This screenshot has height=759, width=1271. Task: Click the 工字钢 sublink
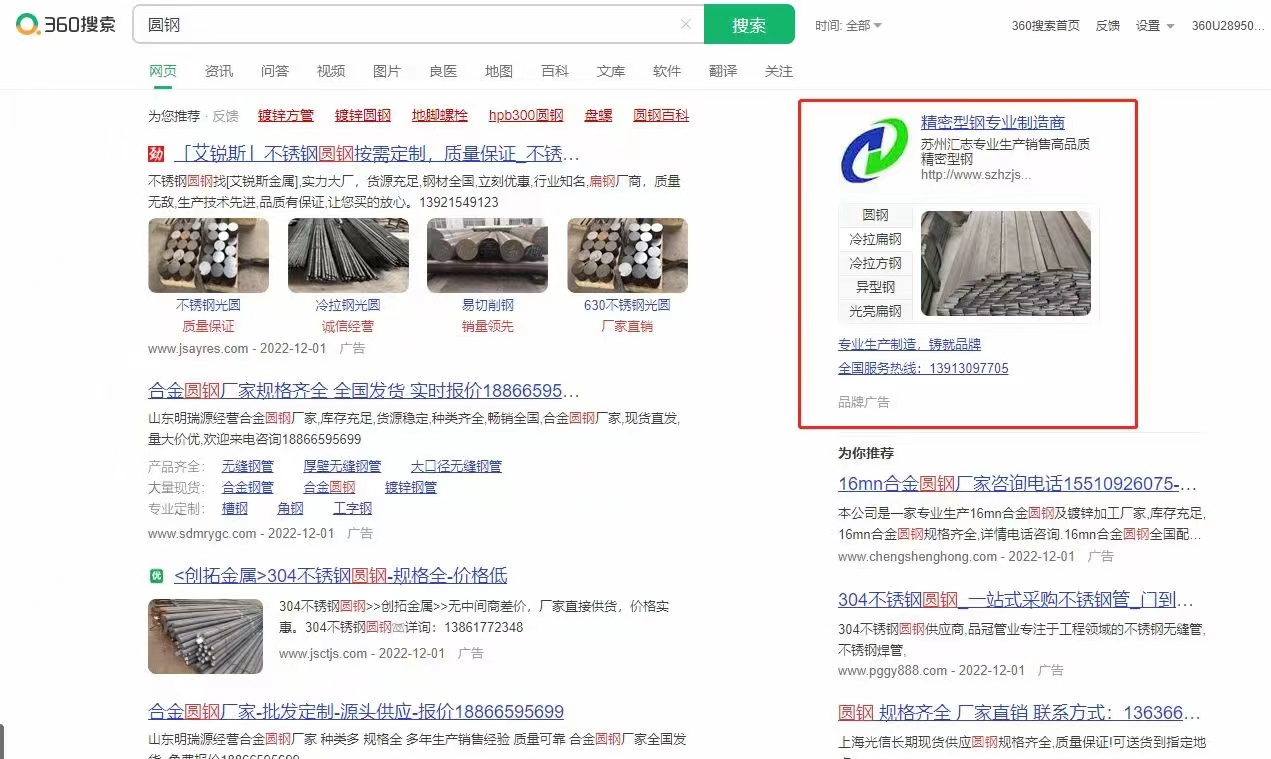pos(353,508)
